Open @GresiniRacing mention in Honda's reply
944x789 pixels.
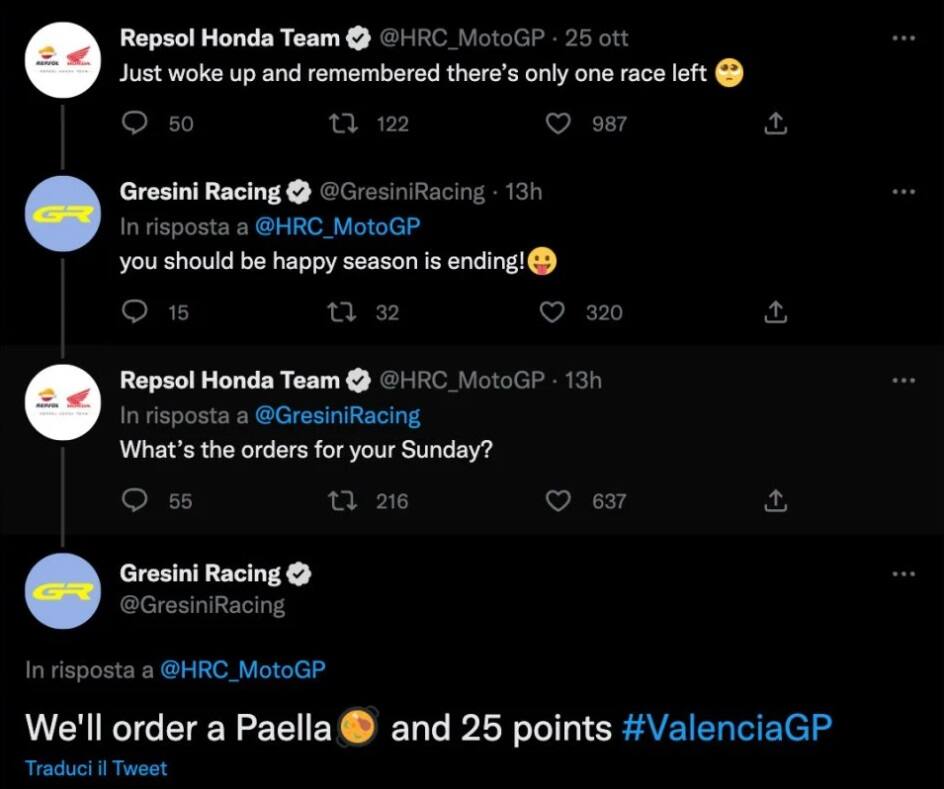pos(338,415)
